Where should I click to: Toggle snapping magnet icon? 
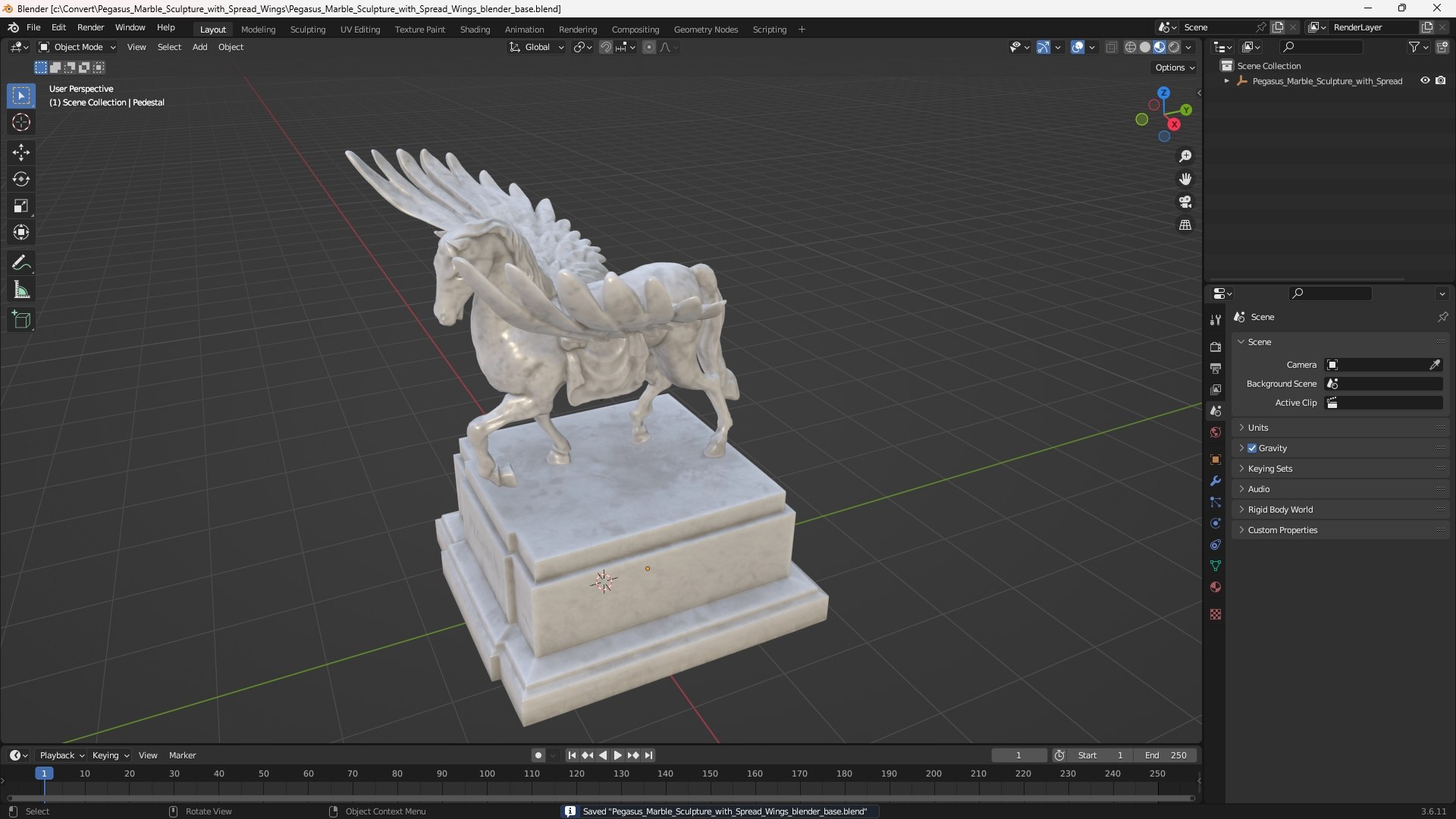coord(606,47)
